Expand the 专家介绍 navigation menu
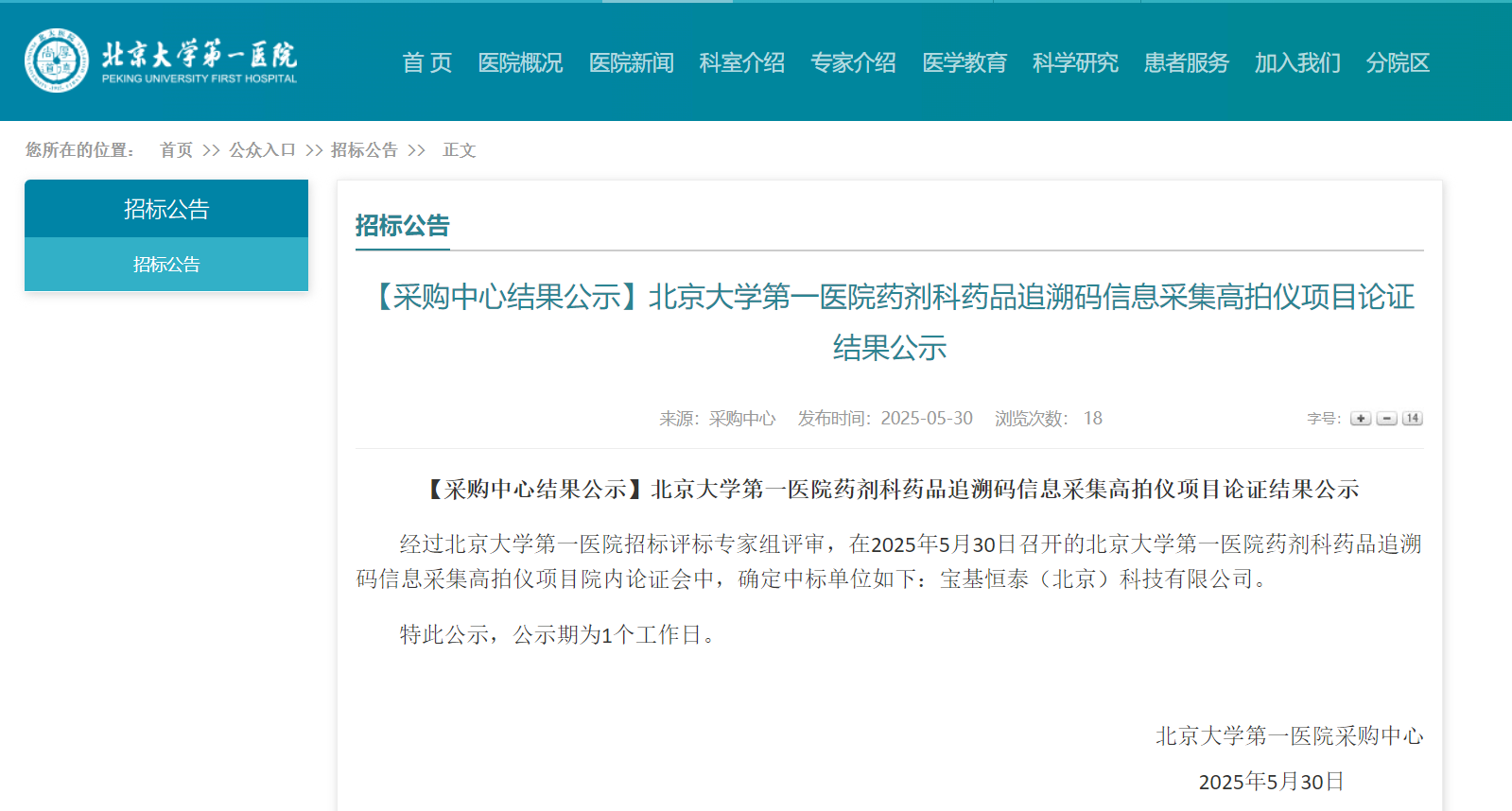 coord(853,63)
